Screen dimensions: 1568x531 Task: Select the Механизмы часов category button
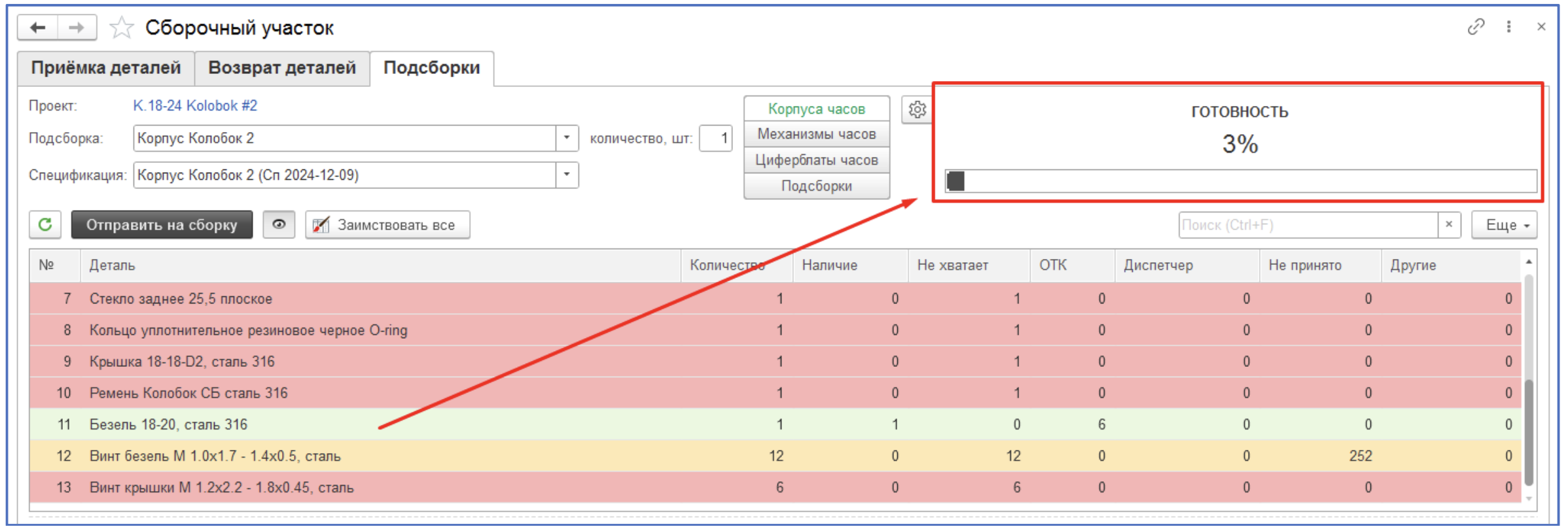(816, 134)
